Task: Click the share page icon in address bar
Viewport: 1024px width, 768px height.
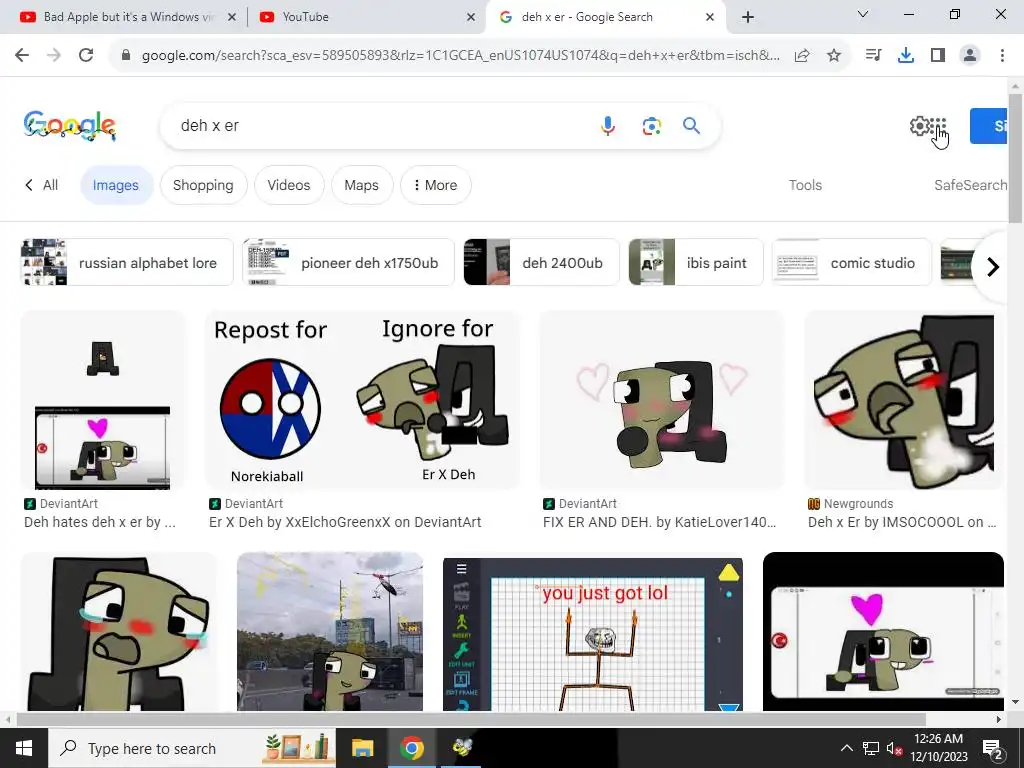Action: 802,56
